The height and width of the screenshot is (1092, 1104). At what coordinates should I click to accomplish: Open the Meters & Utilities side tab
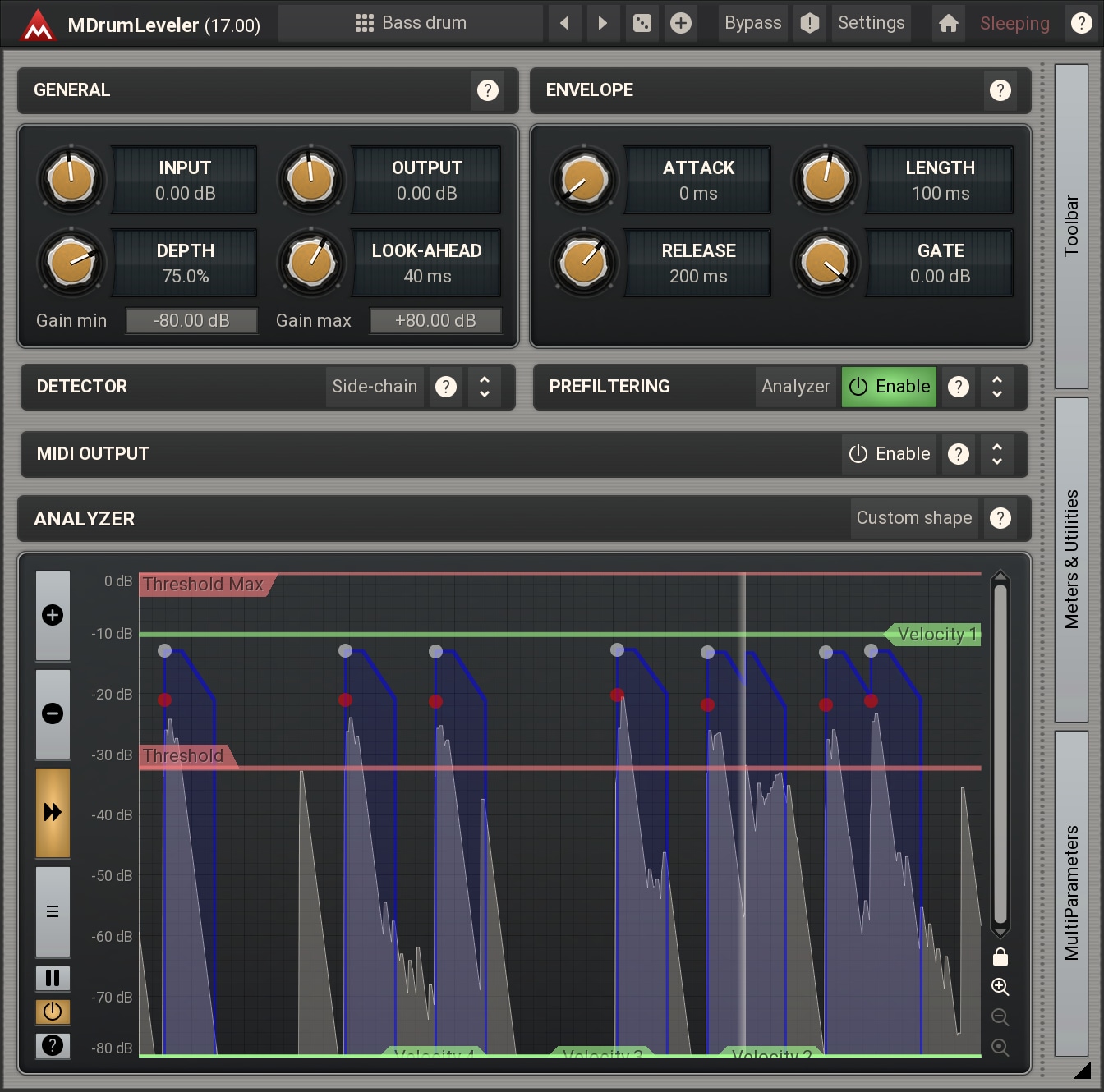[x=1071, y=559]
